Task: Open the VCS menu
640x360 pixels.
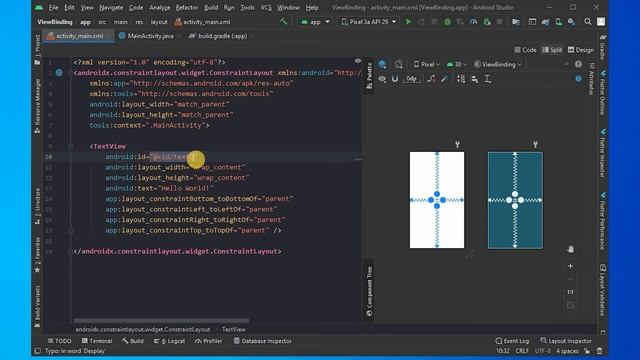Action: coord(266,7)
